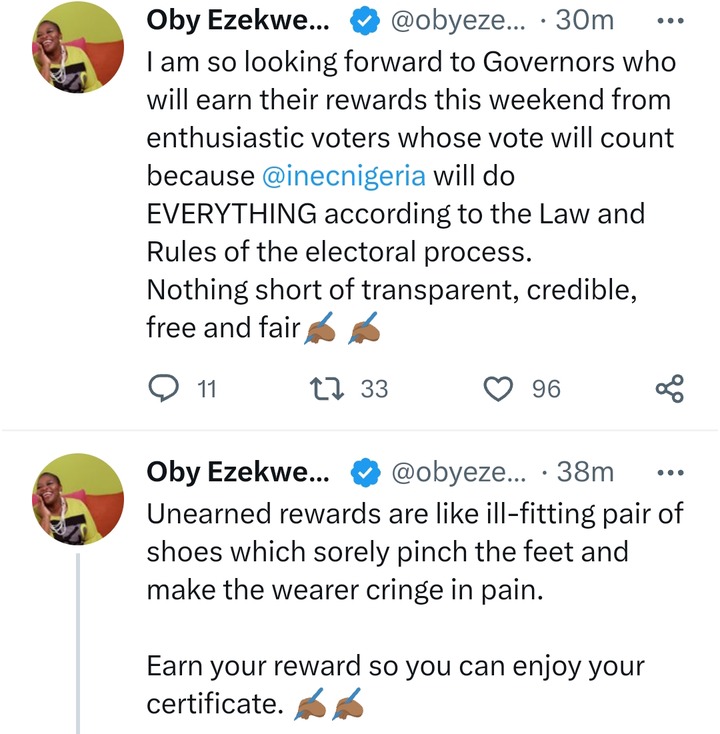Click the 30m timestamp
Viewport: 720px width, 734px height.
585,22
